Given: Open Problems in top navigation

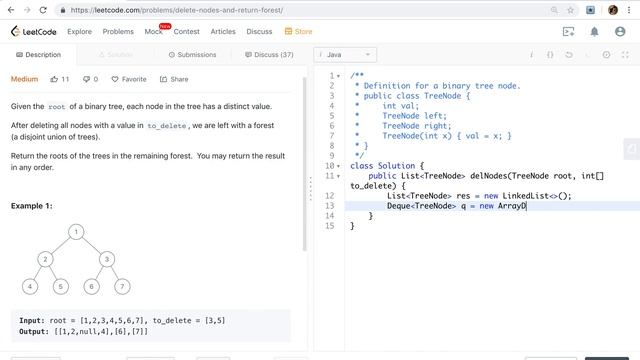Looking at the screenshot, I should 118,31.
